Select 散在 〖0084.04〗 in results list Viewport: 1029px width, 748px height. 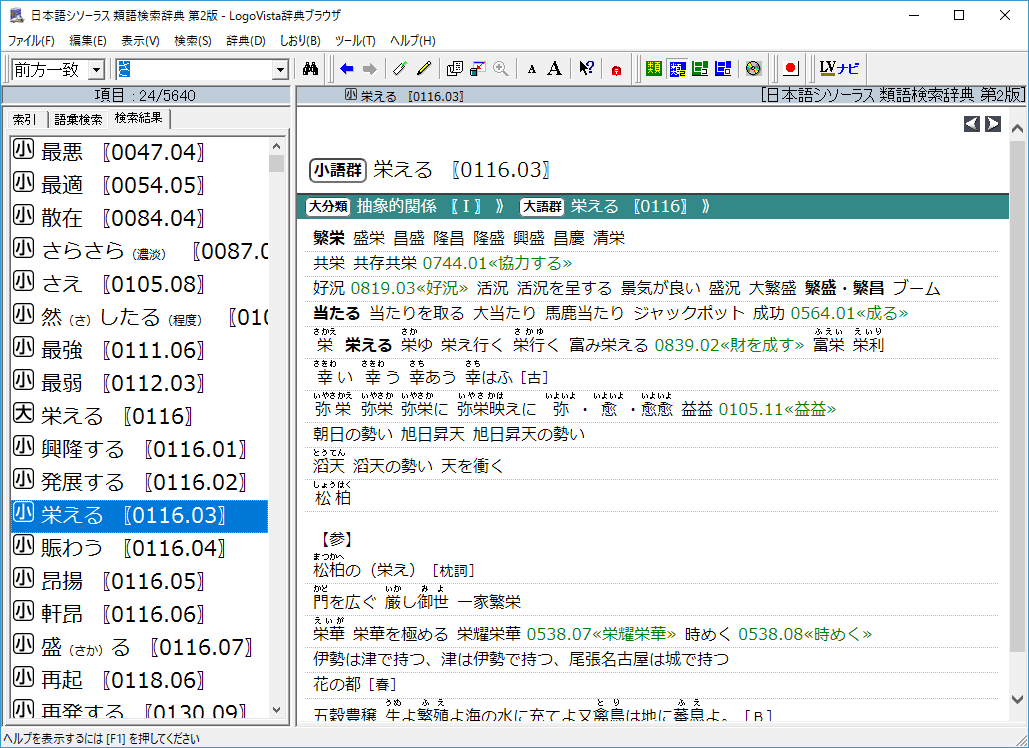[x=139, y=218]
